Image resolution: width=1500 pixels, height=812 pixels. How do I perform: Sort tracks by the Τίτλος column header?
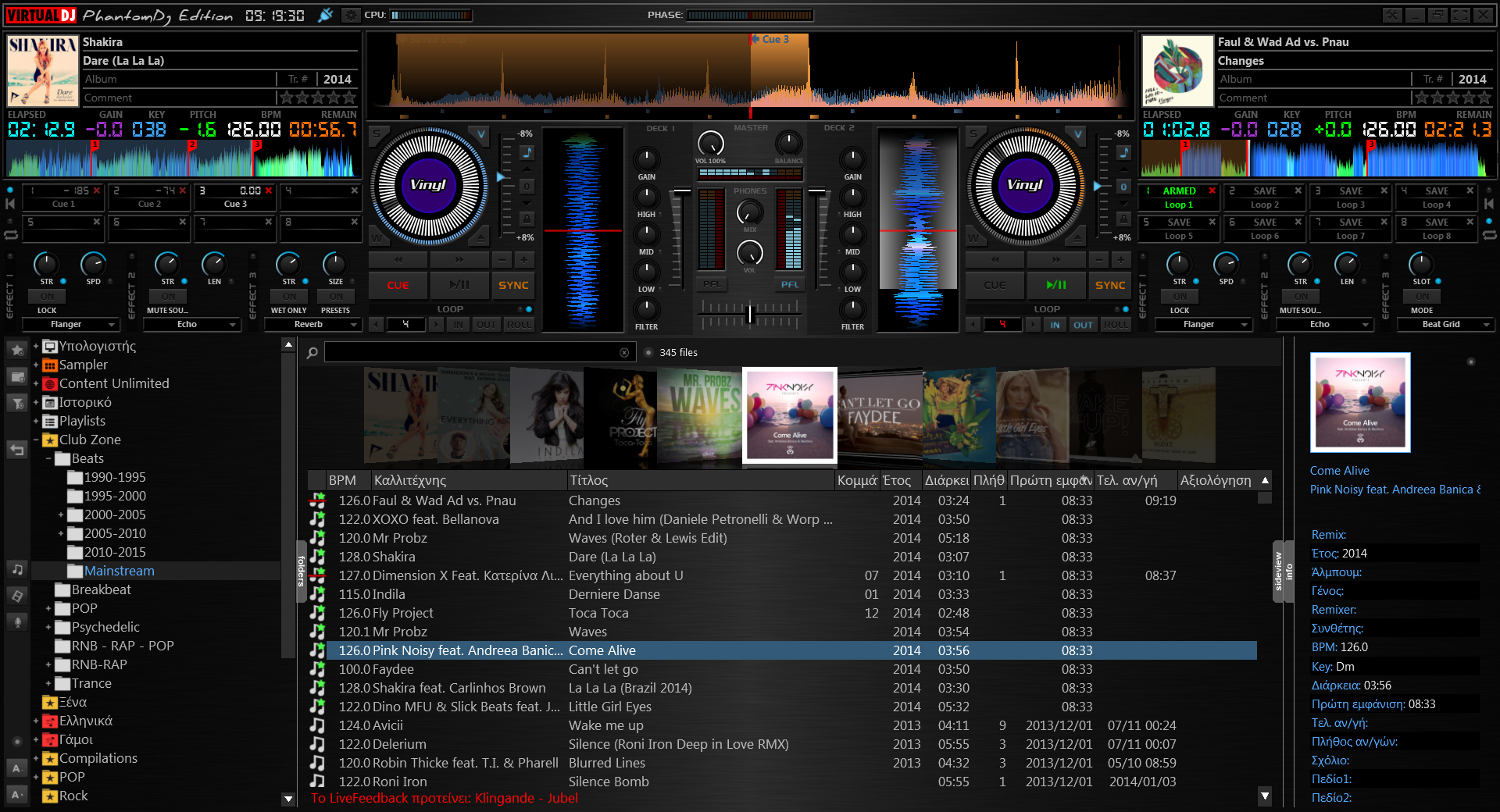tap(700, 480)
